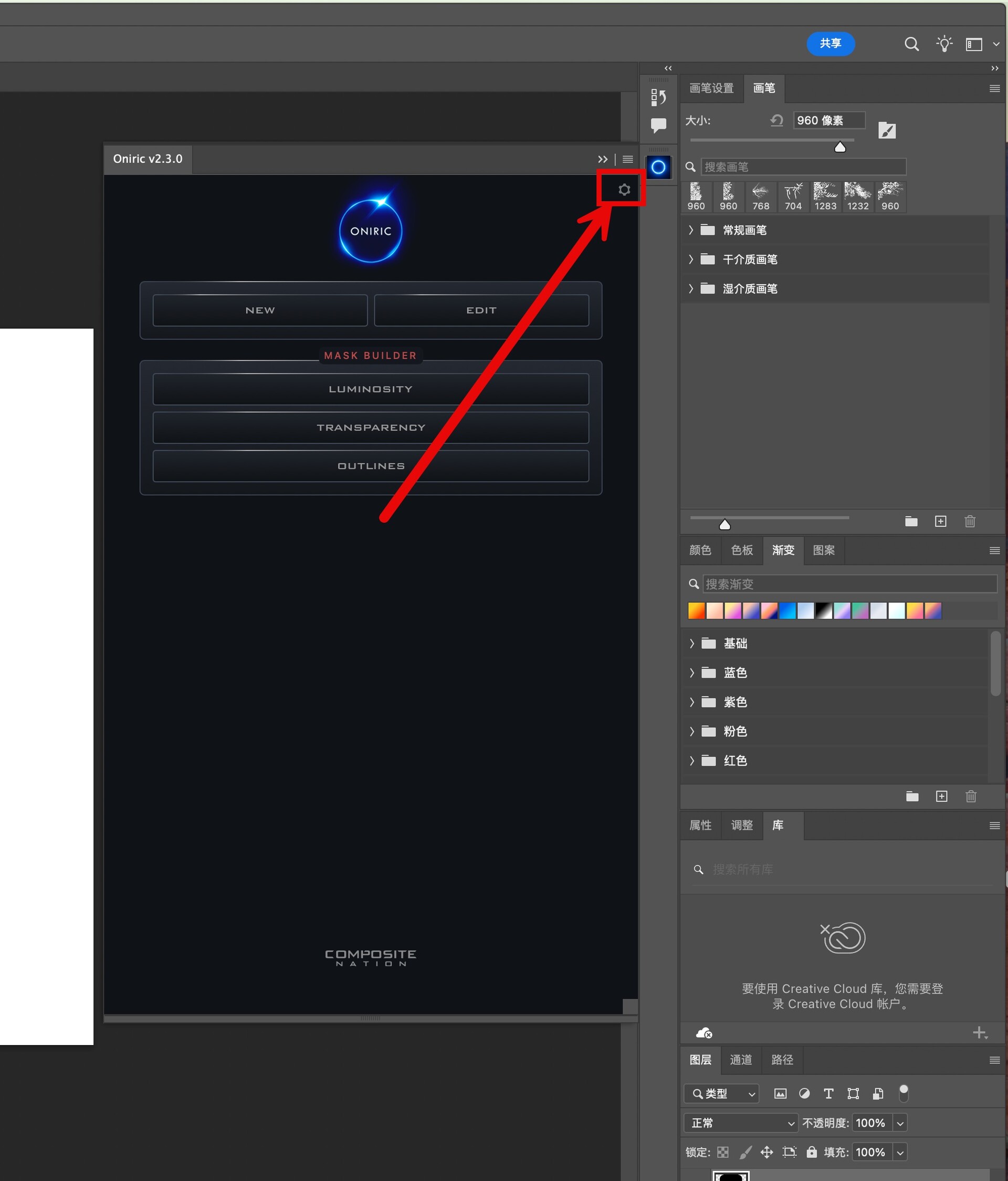Switch to the 颜色 tab
The height and width of the screenshot is (1181, 1008).
(x=700, y=550)
